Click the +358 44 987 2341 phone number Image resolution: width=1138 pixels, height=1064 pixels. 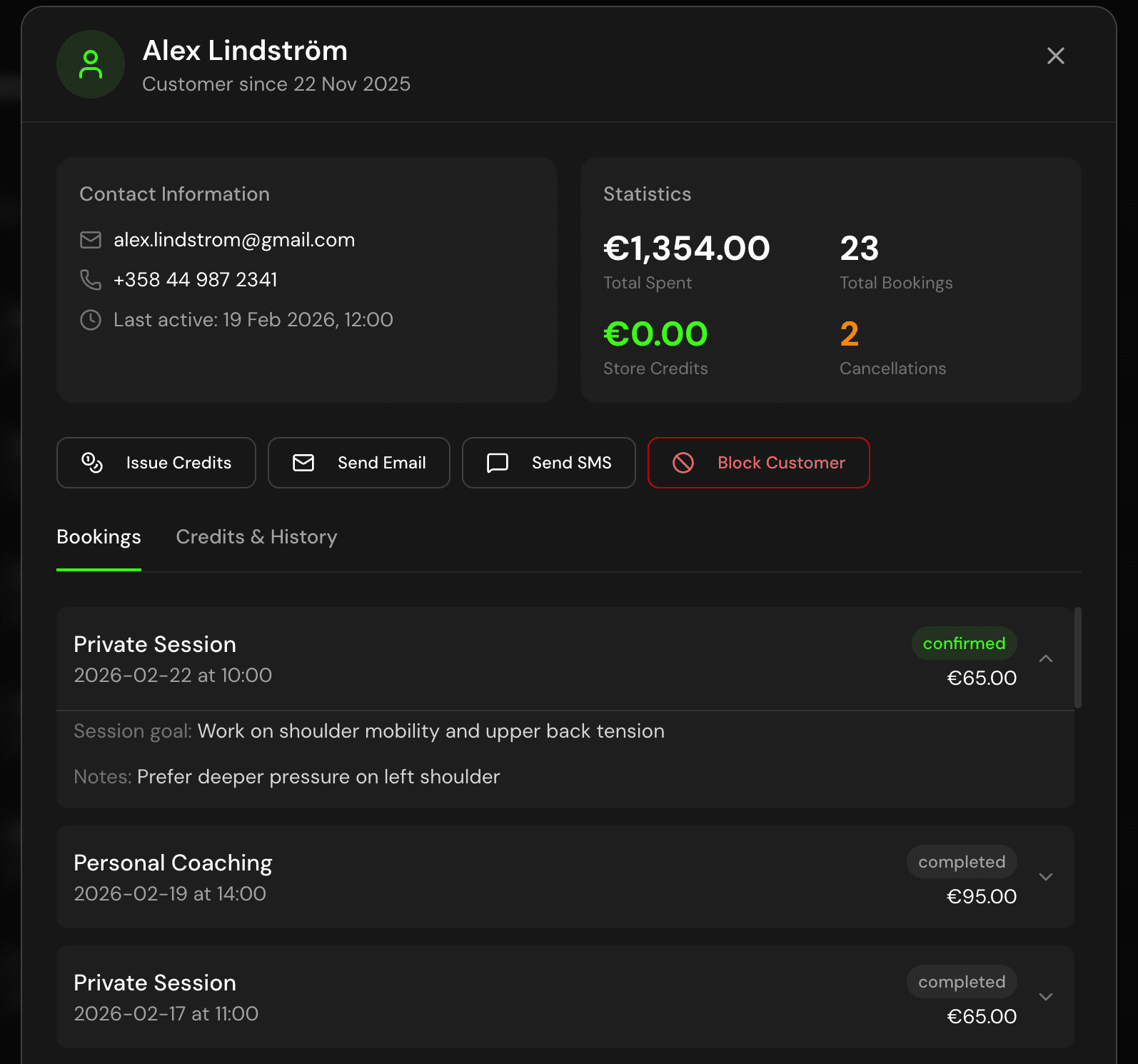point(195,280)
